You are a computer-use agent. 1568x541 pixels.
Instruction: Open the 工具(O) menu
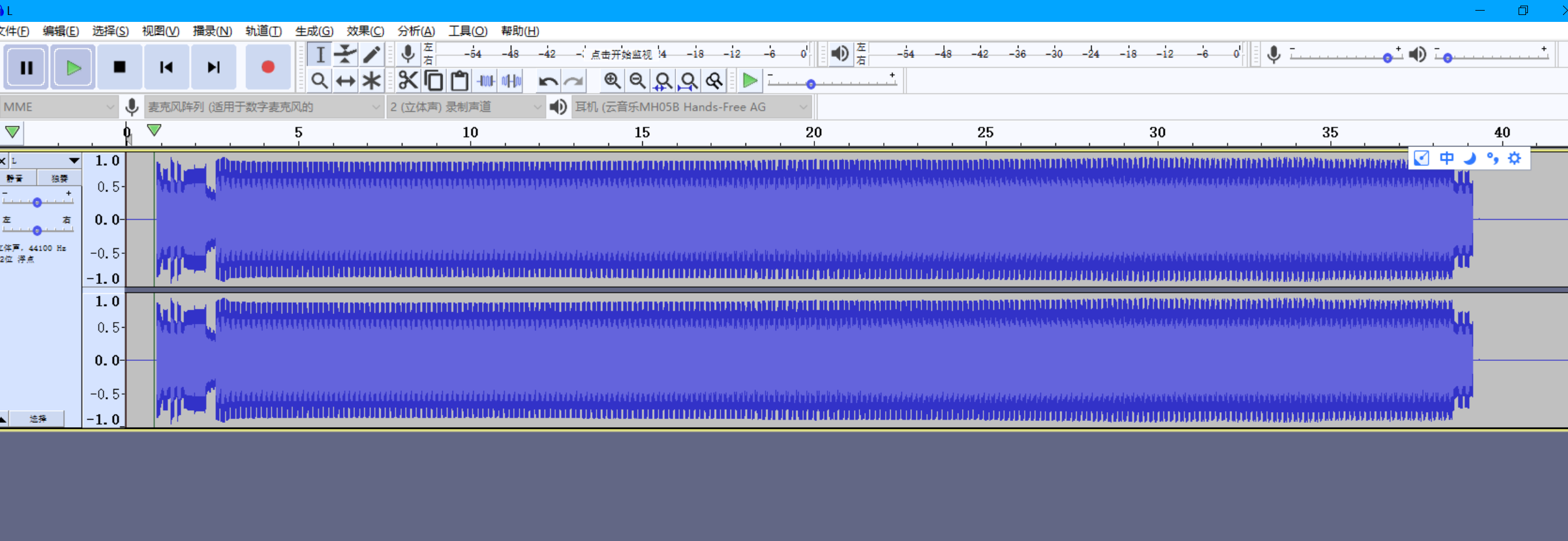(468, 31)
